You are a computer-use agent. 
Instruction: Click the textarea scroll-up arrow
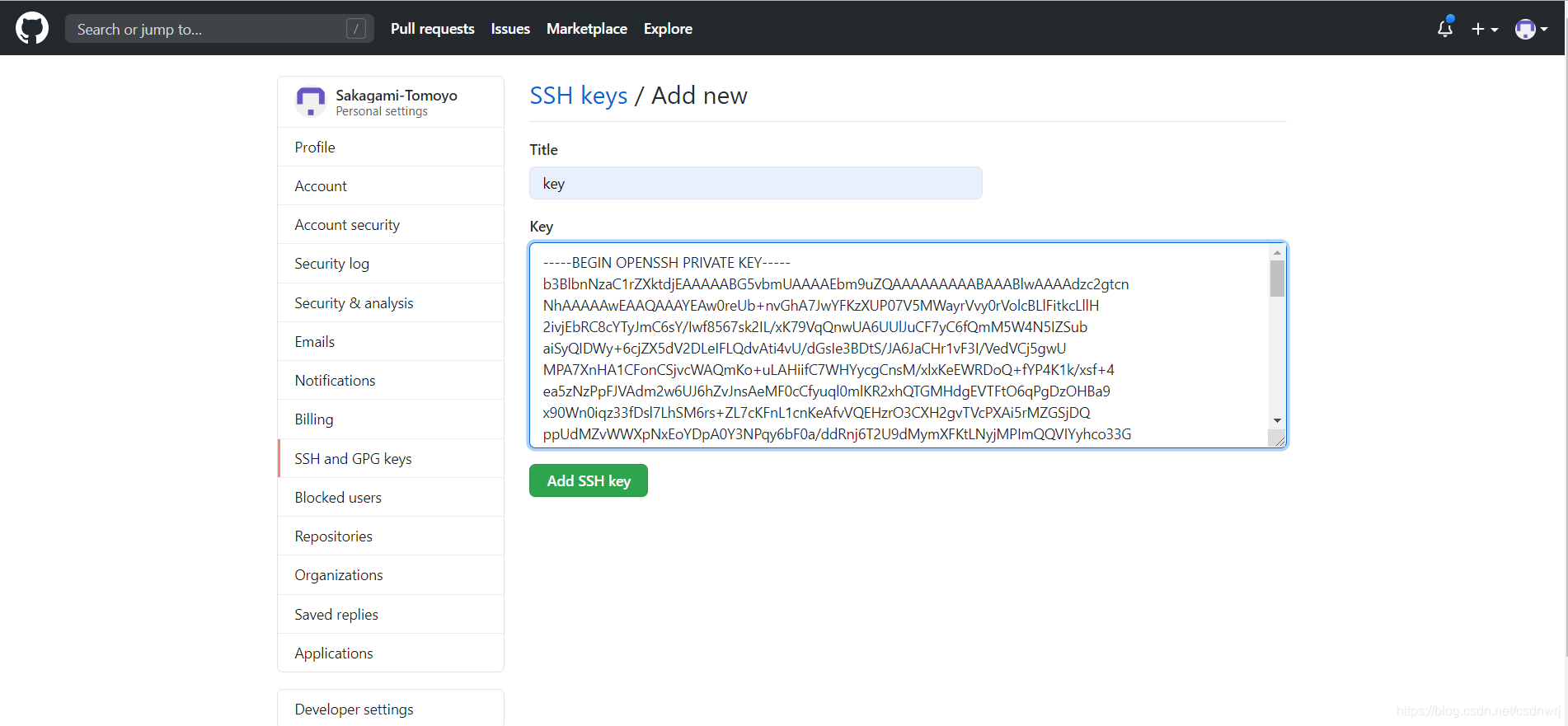[1277, 252]
